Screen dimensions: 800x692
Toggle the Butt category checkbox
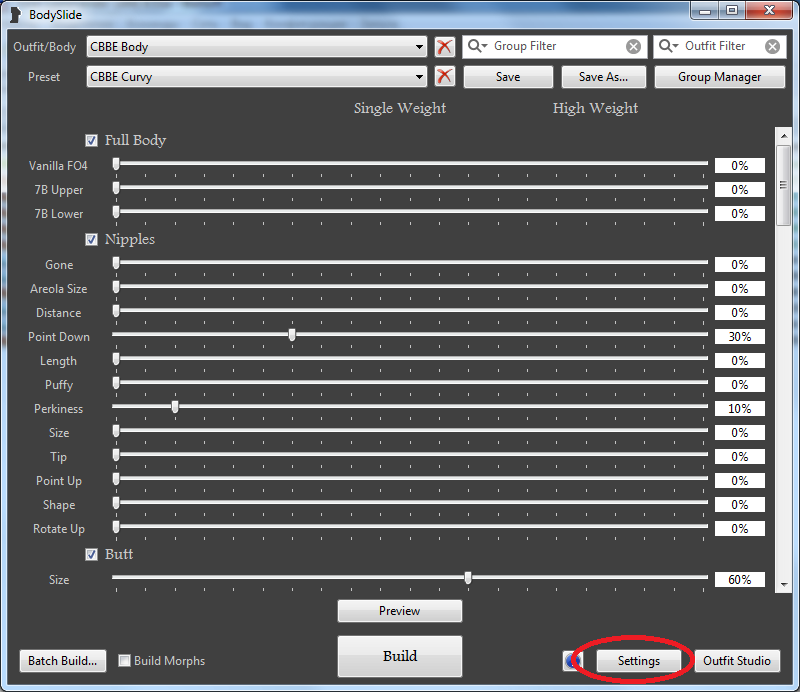(x=92, y=555)
